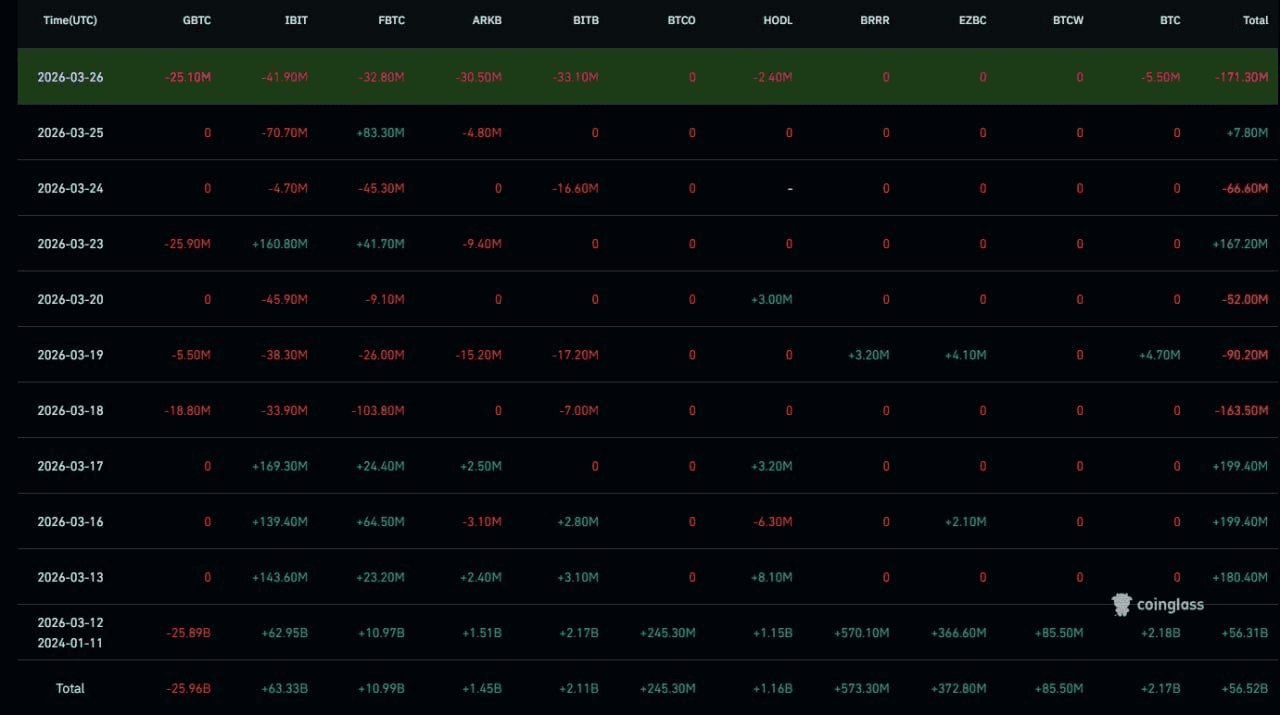Select the highlighted 2026-03-26 date row
The width and height of the screenshot is (1280, 715).
(70, 77)
